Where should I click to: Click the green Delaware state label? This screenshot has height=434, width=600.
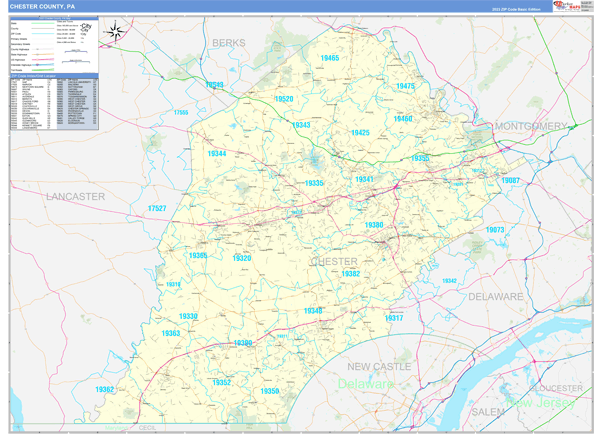pyautogui.click(x=366, y=384)
